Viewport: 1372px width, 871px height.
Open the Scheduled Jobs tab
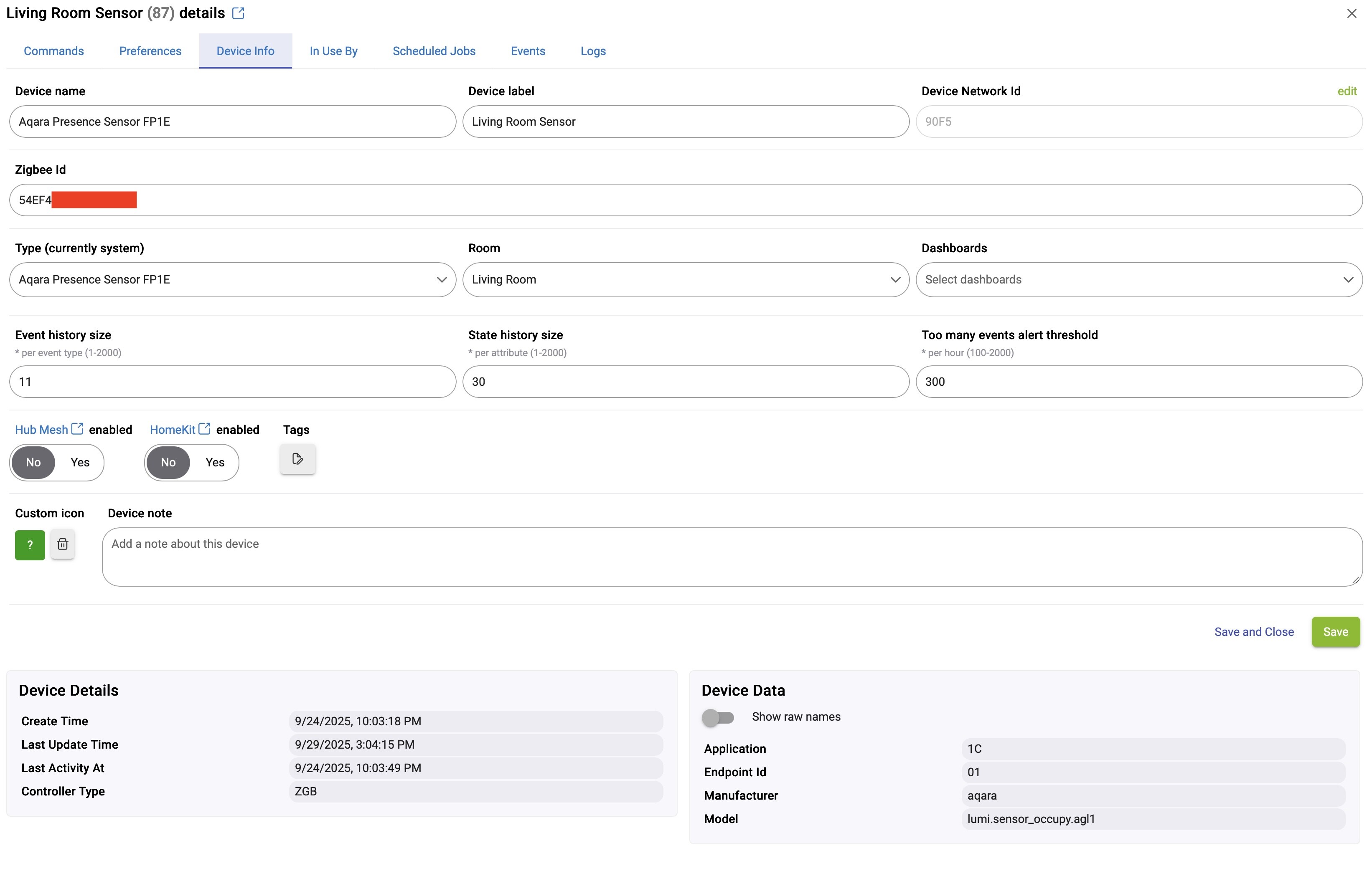point(434,51)
